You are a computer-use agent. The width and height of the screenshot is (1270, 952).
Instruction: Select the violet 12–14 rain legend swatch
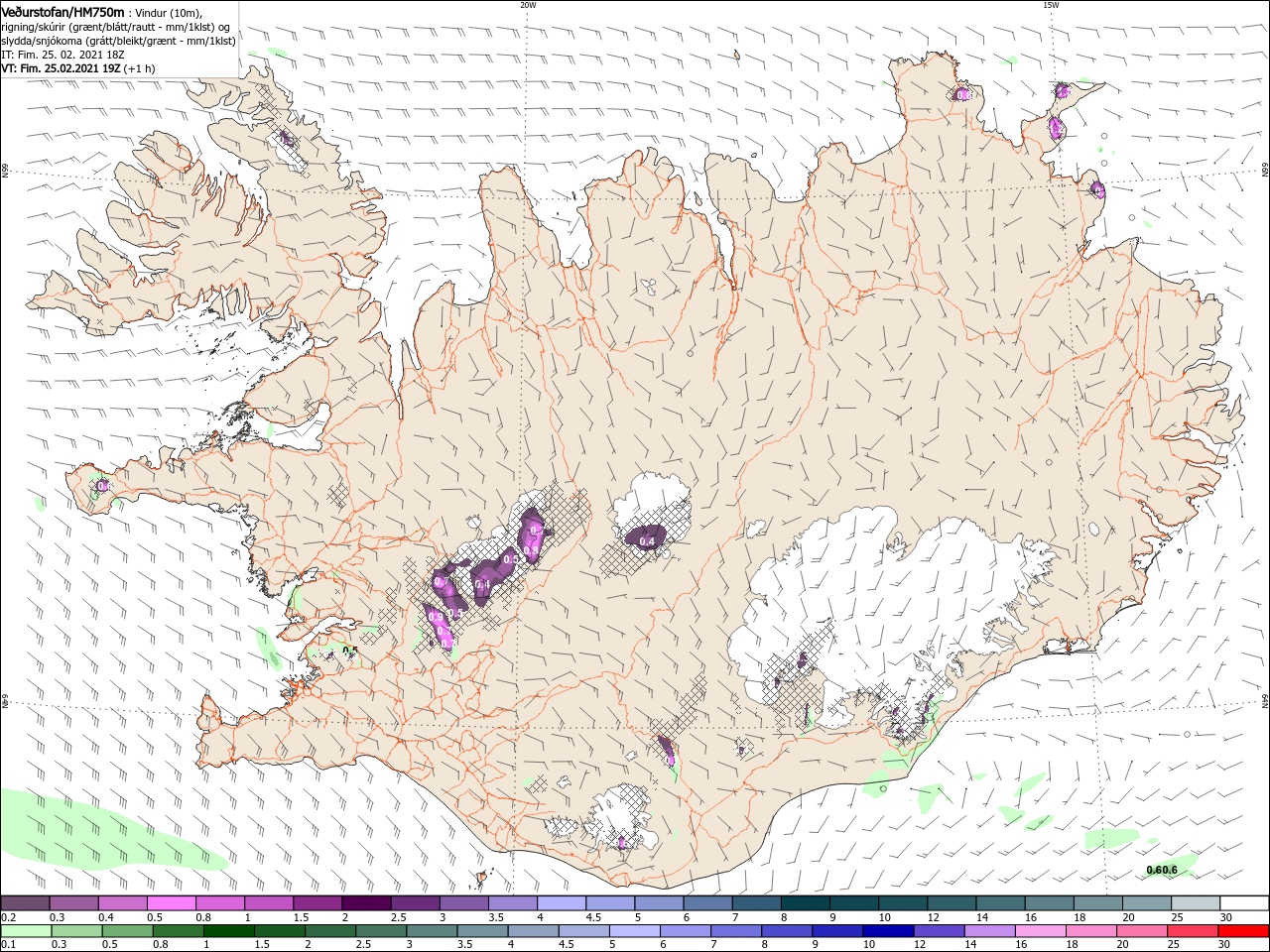click(x=939, y=931)
